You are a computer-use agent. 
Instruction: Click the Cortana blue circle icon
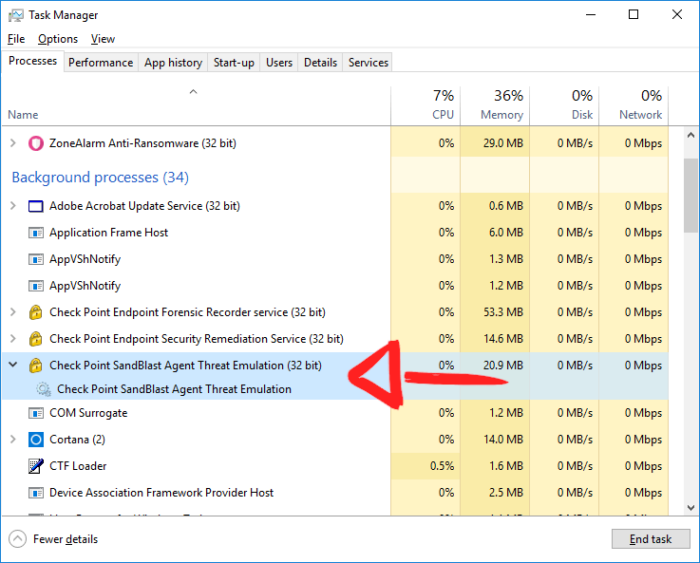tap(36, 440)
